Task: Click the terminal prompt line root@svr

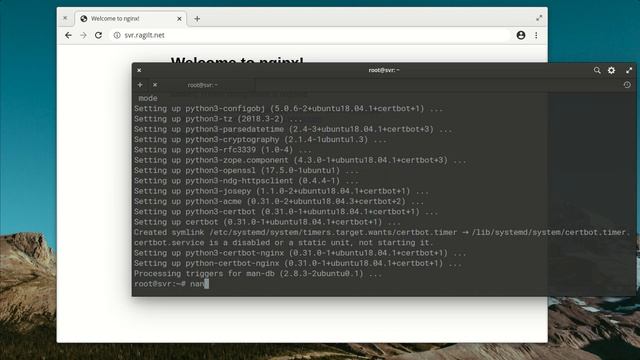Action: pos(171,284)
